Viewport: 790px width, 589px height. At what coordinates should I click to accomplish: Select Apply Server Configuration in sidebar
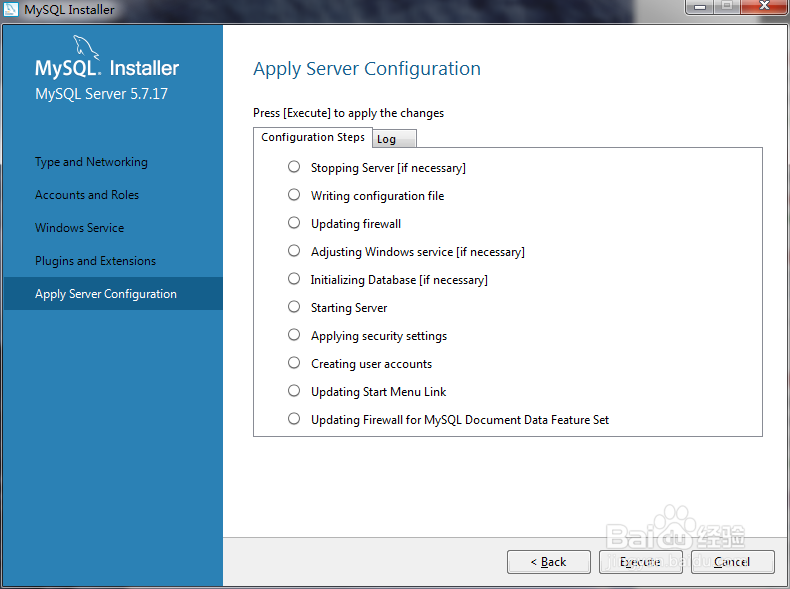click(113, 294)
